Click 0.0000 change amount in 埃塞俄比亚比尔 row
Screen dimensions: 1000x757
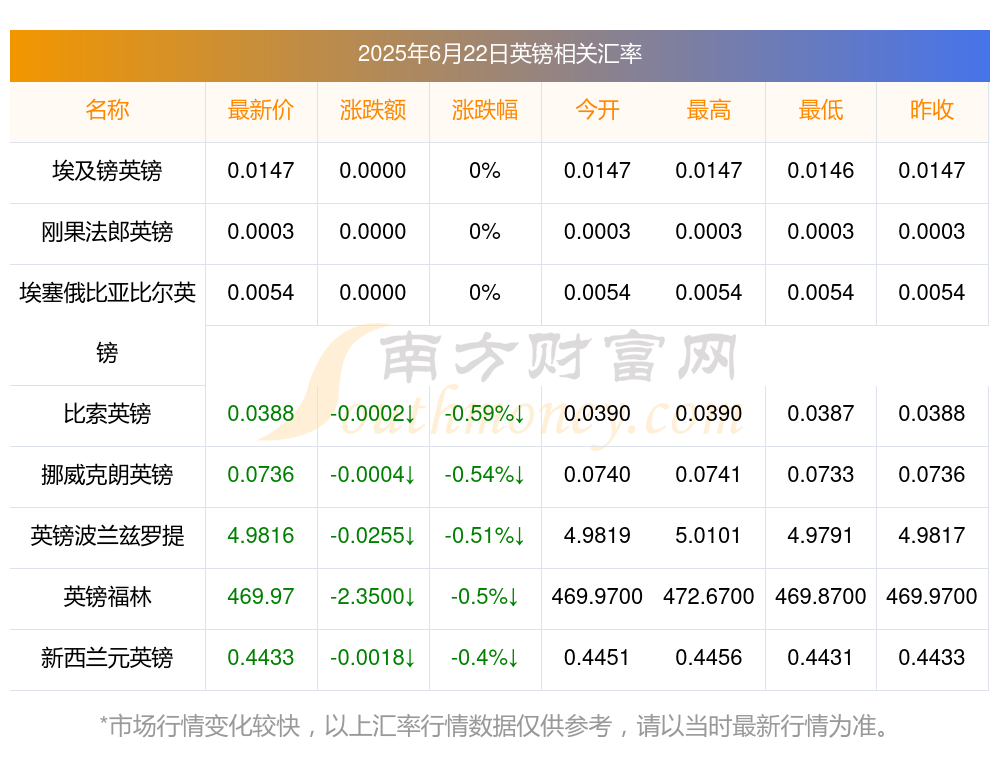(372, 293)
